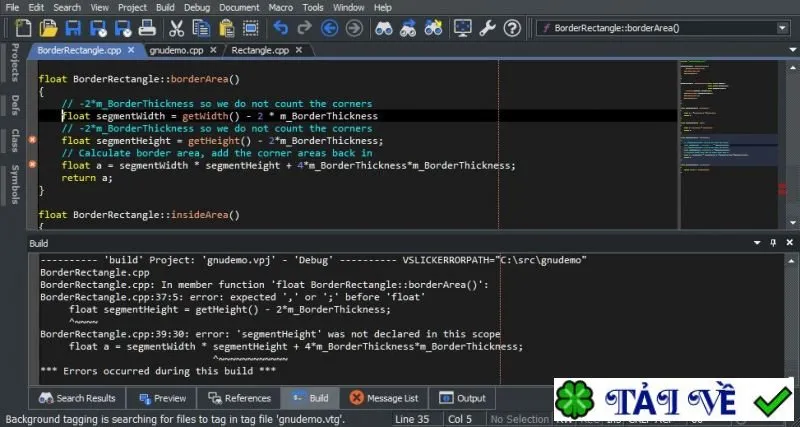
Task: Toggle the error marker beside segmentHeight line
Action: pos(32,140)
